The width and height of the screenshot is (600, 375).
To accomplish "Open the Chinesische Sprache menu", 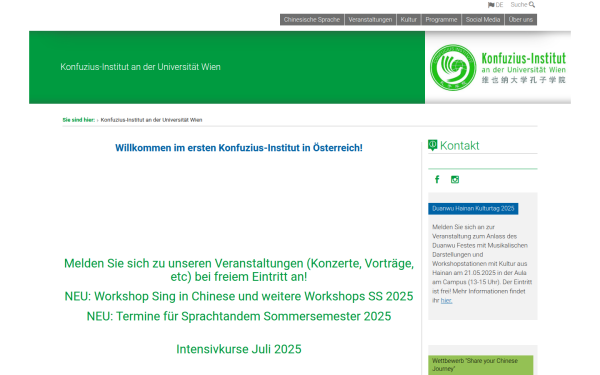I will tap(312, 20).
